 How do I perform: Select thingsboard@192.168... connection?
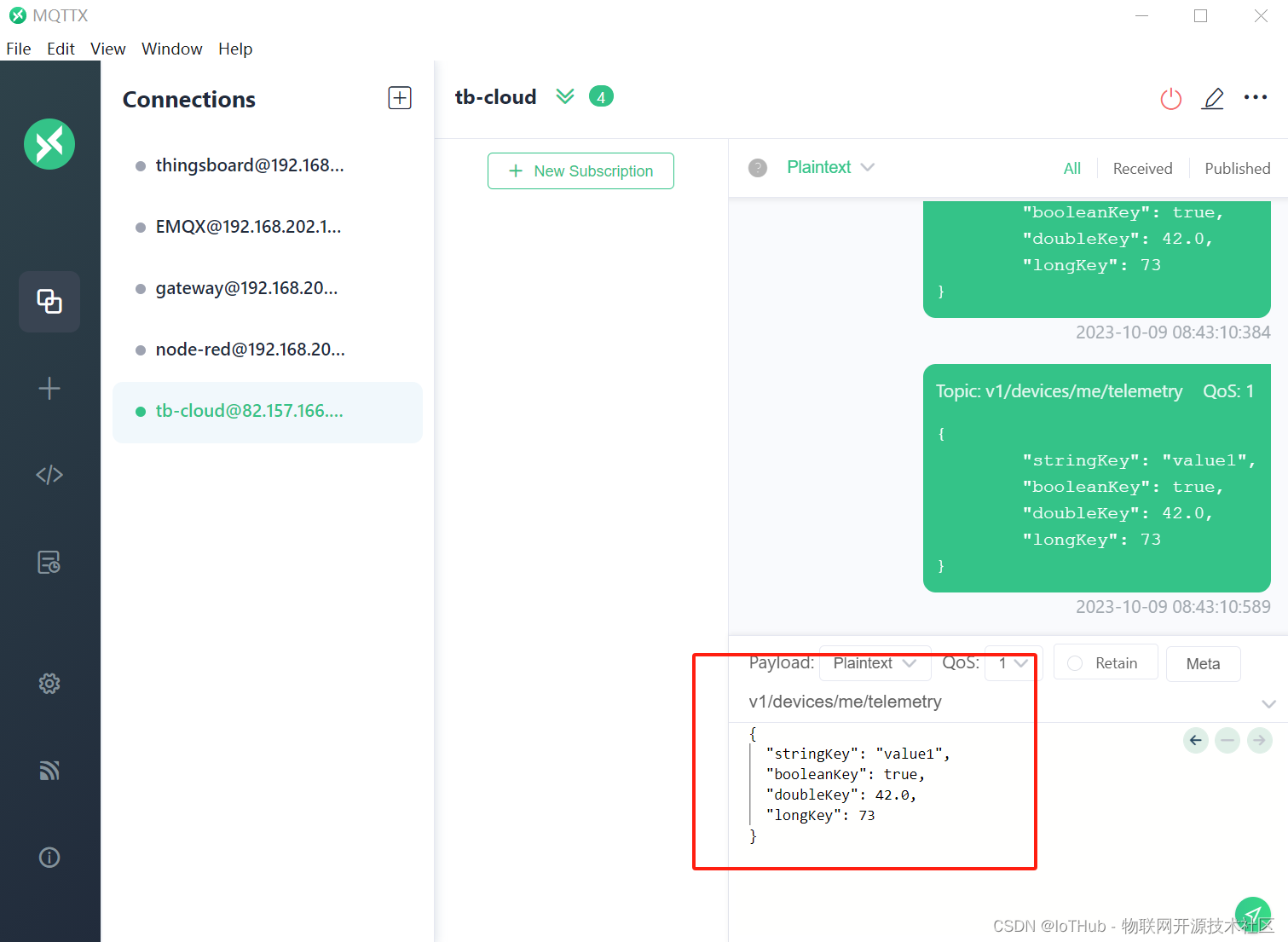tap(268, 165)
